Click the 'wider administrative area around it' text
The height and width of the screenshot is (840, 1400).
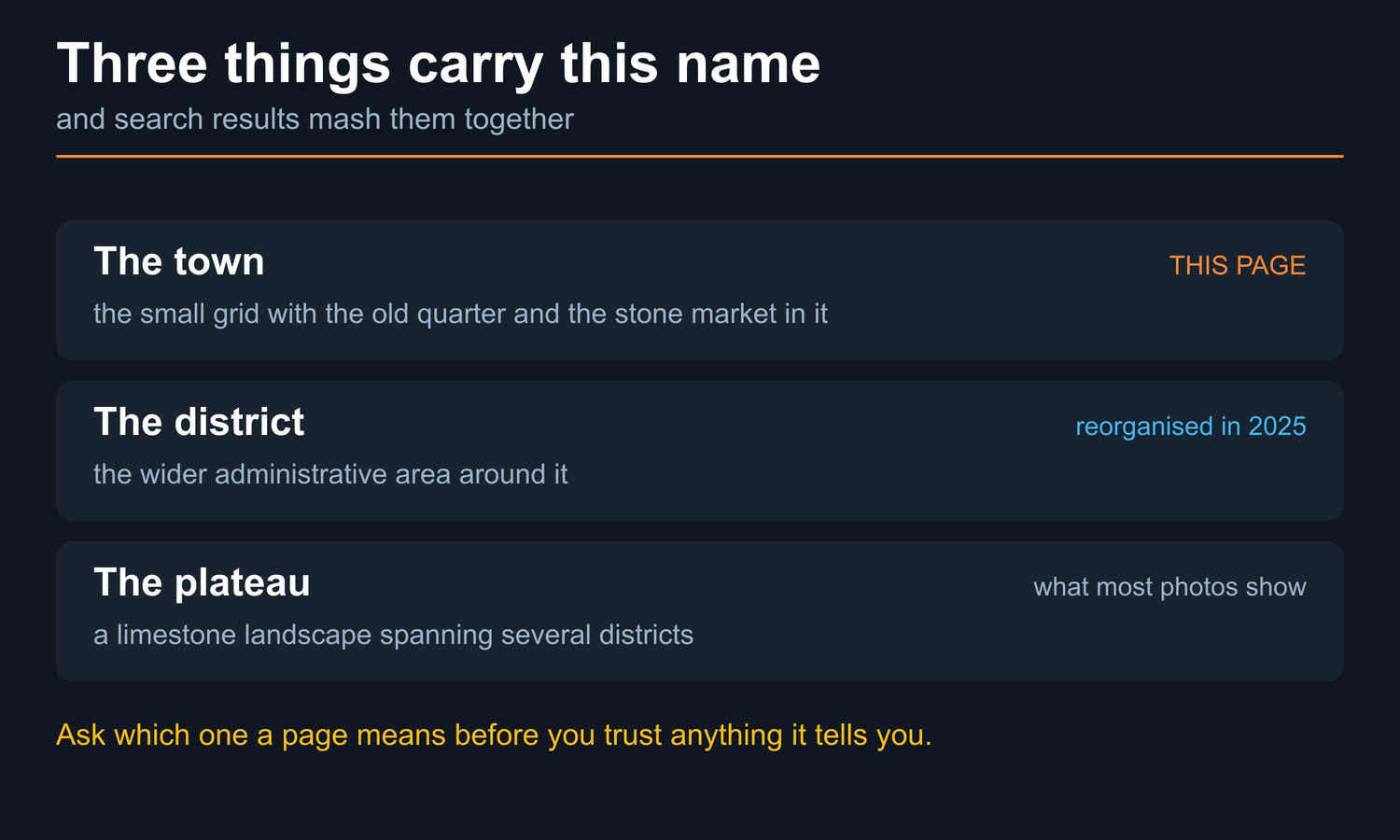354,474
